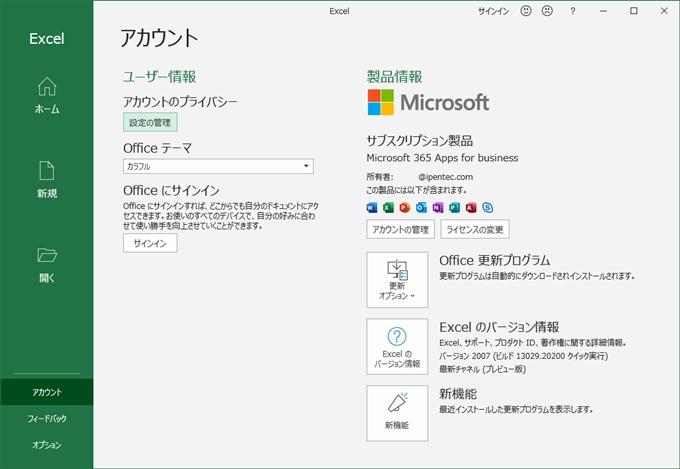The width and height of the screenshot is (680, 469).
Task: Click the 製品情報 heading
Action: click(394, 76)
